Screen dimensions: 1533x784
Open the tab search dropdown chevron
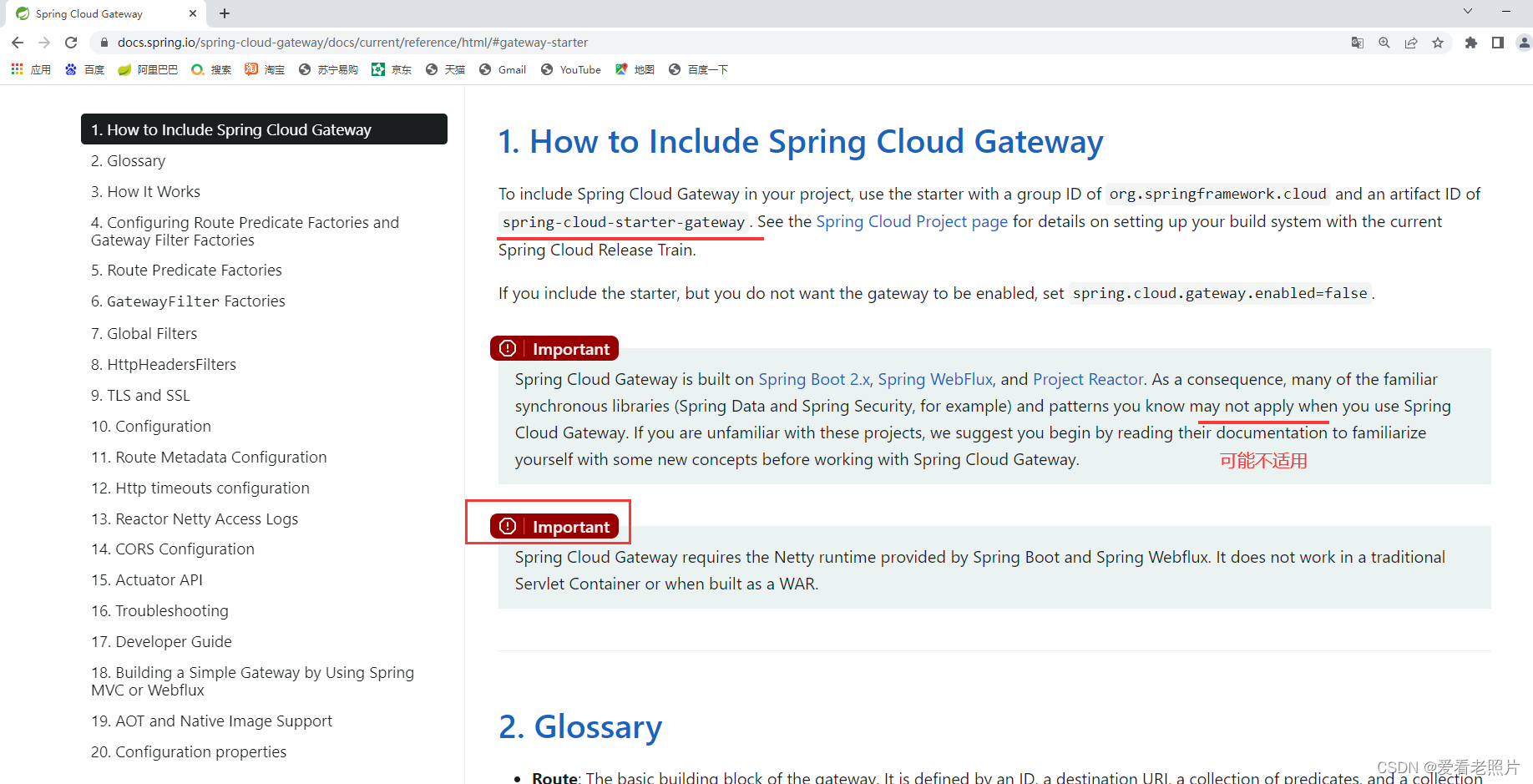(1468, 11)
